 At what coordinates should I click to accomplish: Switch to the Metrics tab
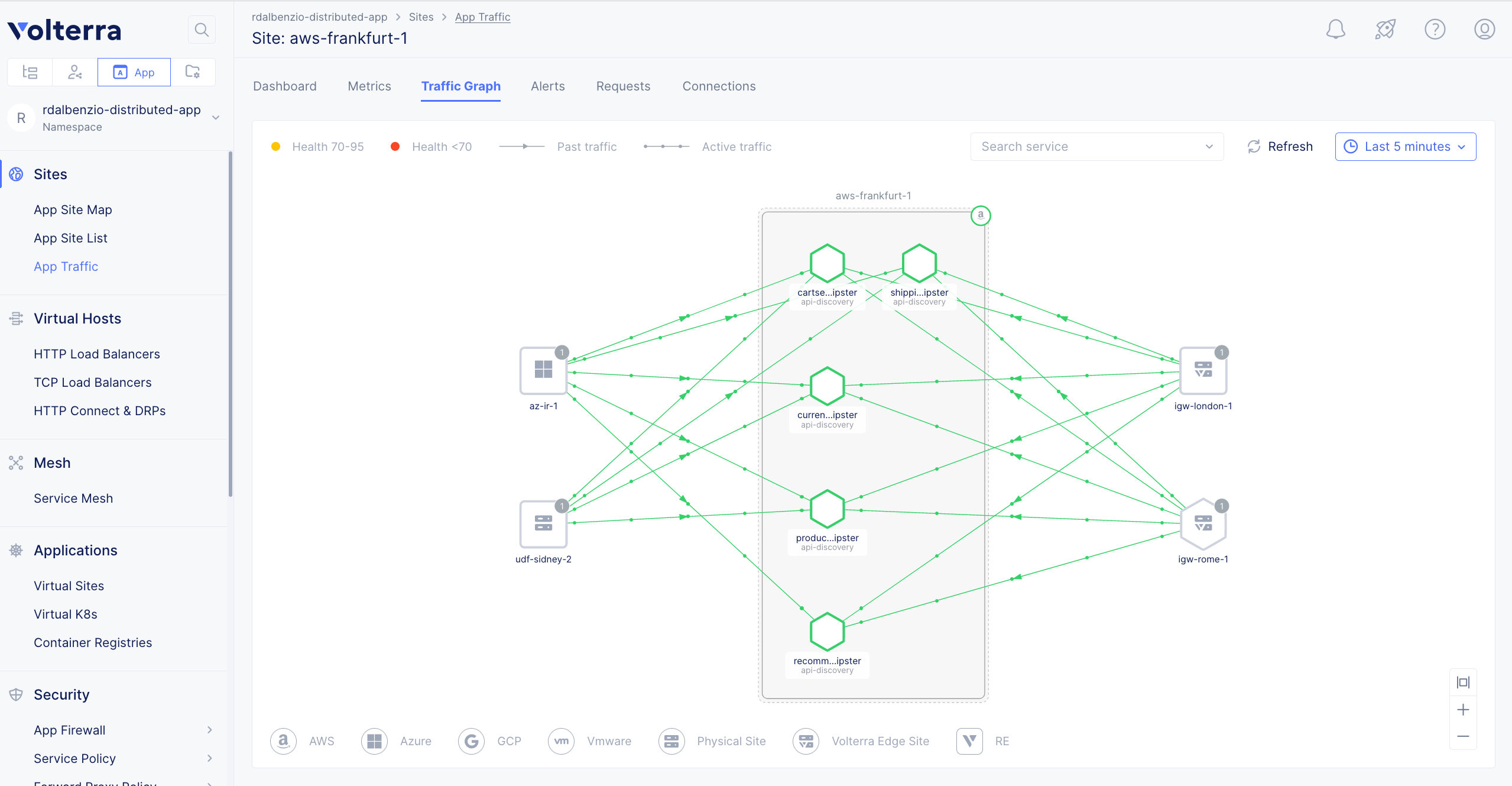click(x=369, y=86)
